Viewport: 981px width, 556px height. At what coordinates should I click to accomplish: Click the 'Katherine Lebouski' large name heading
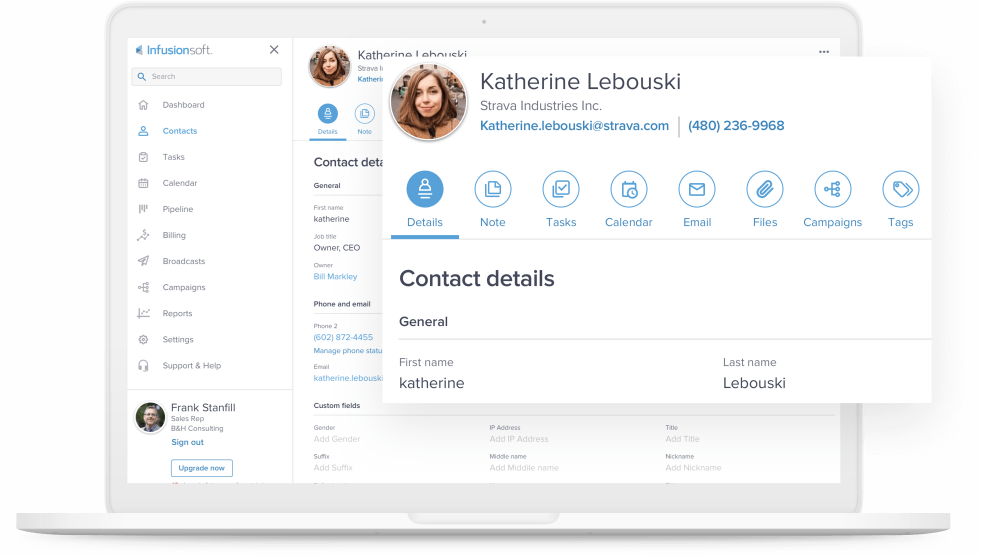coord(580,81)
